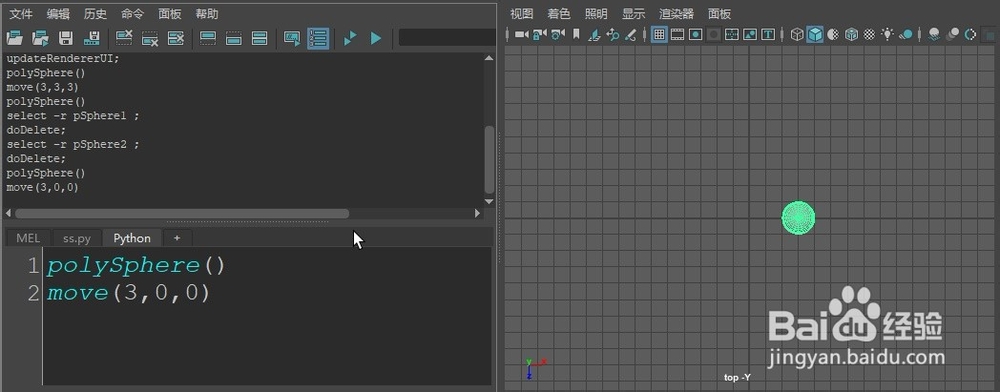The image size is (1000, 392).
Task: Click the 2D Pan/Zoom icon
Action: pyautogui.click(x=613, y=34)
